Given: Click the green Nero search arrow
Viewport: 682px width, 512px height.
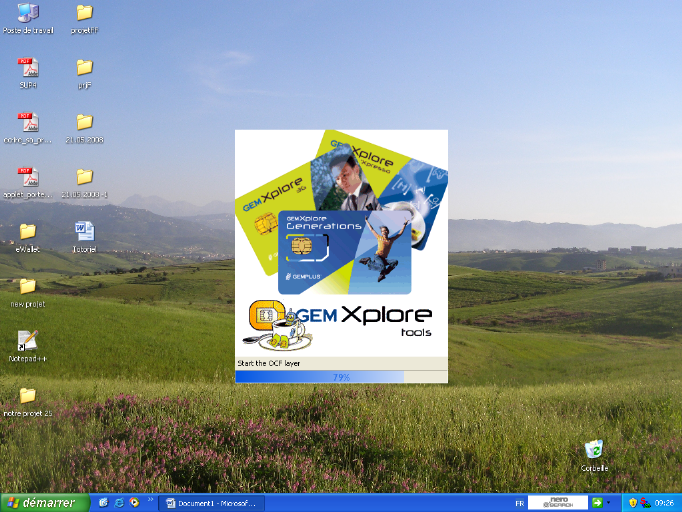Looking at the screenshot, I should [597, 502].
